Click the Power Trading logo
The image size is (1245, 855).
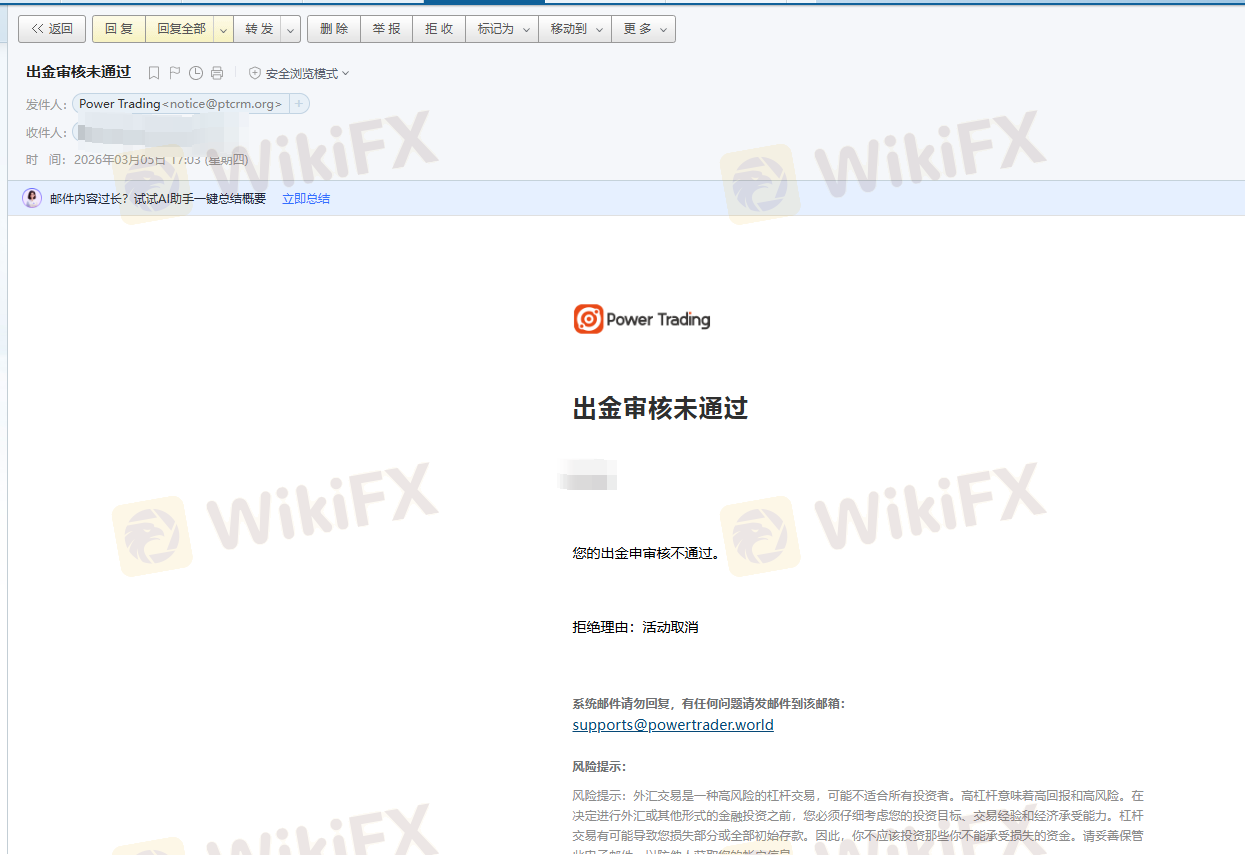641,319
